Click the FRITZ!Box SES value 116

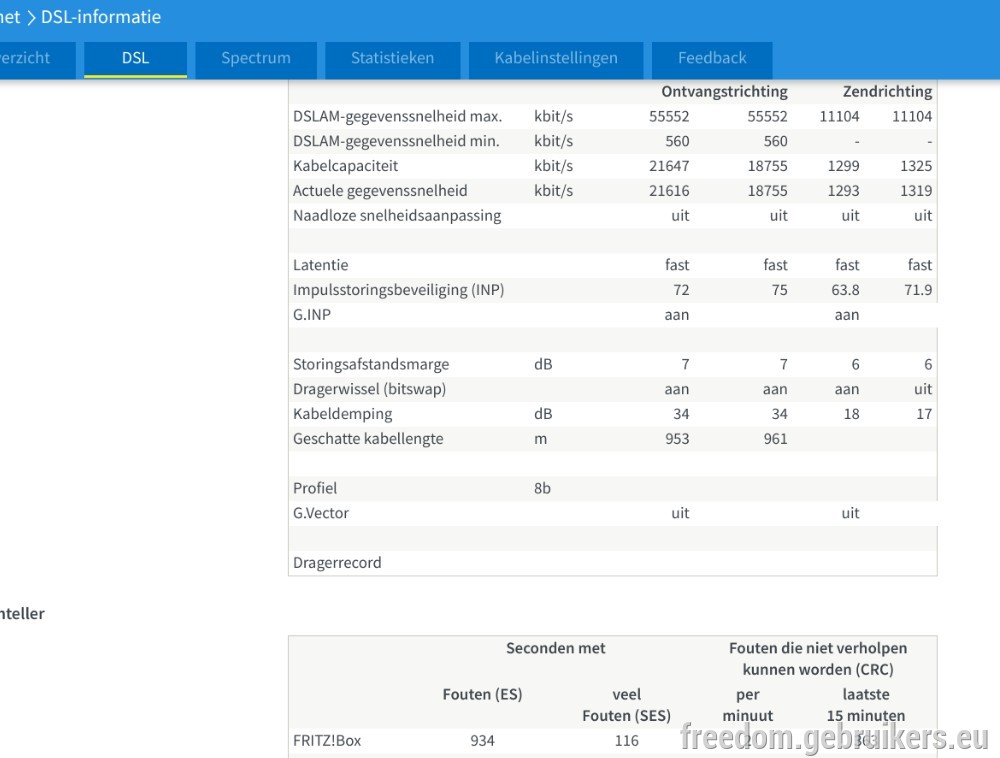tap(626, 741)
